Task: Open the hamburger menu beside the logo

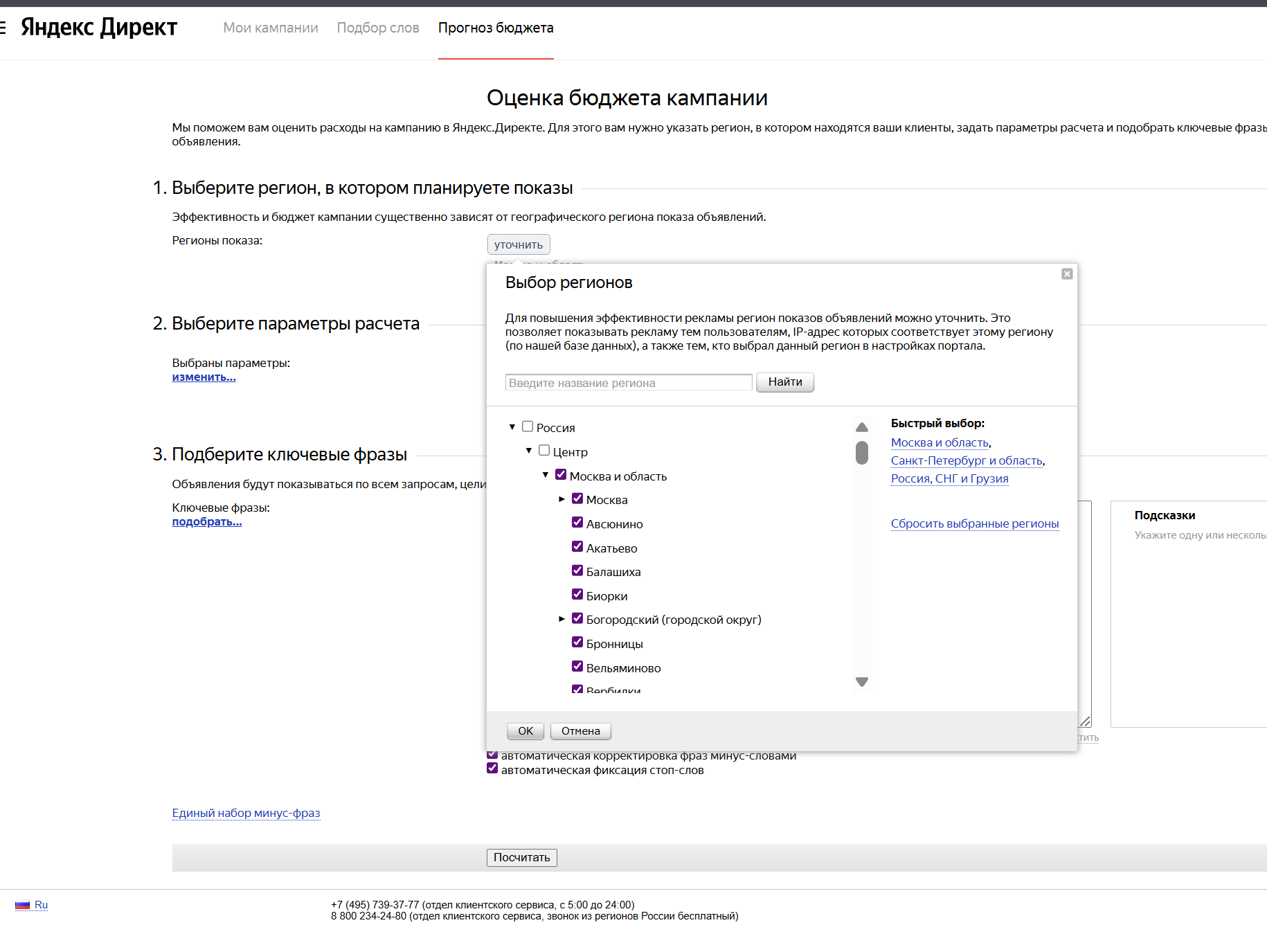Action: click(3, 28)
